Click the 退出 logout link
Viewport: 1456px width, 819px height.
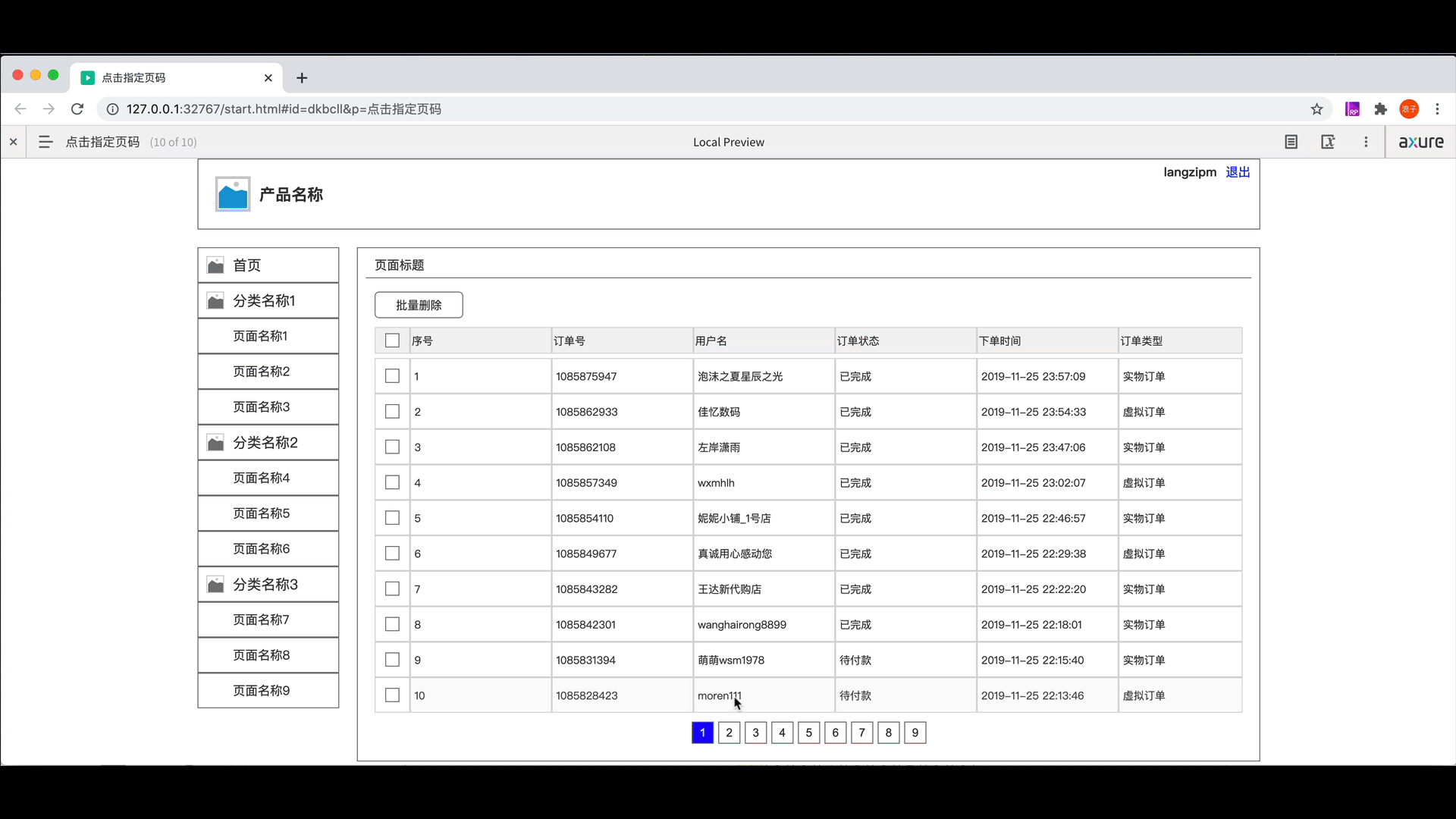pyautogui.click(x=1238, y=172)
